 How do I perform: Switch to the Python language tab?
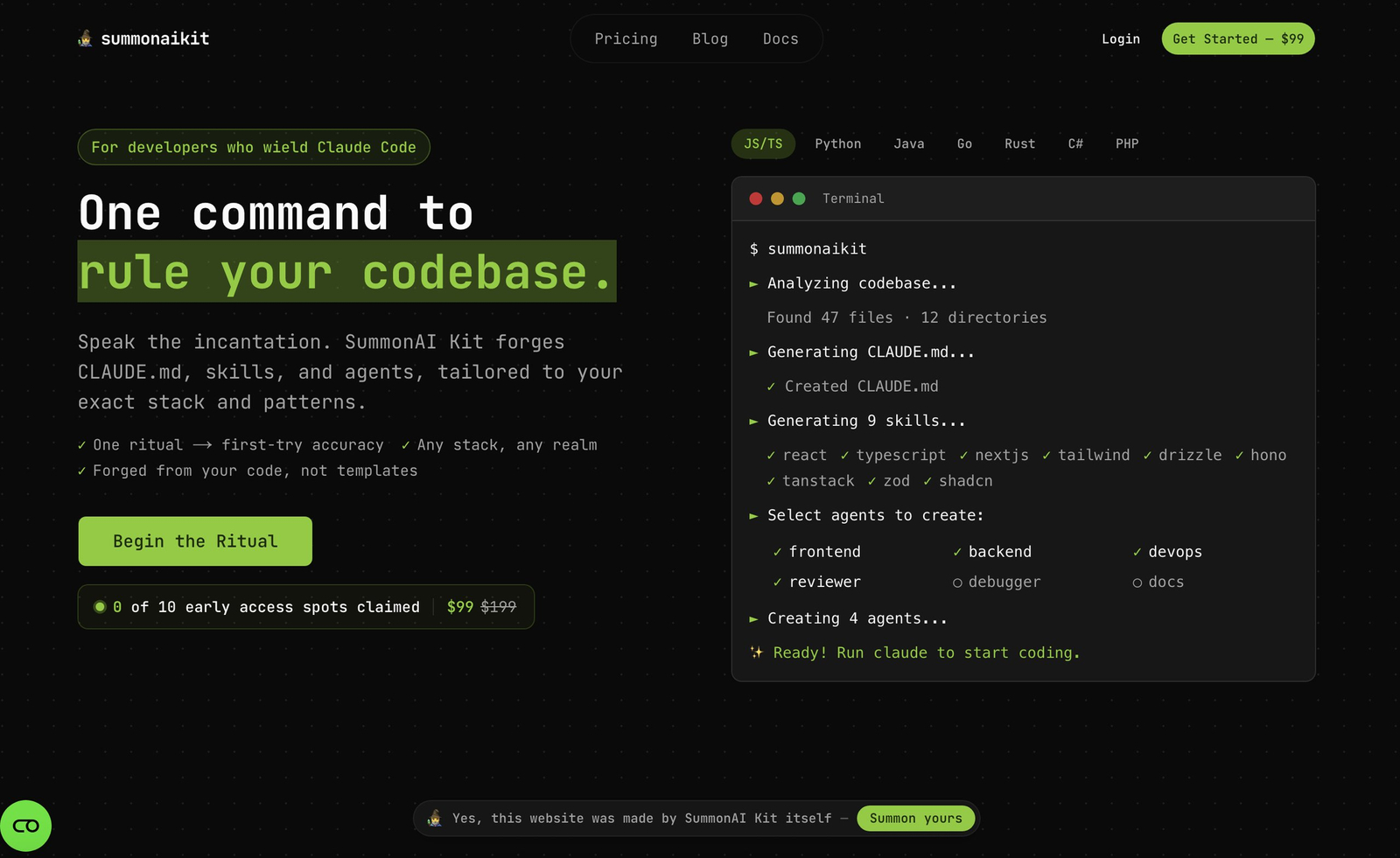(837, 144)
